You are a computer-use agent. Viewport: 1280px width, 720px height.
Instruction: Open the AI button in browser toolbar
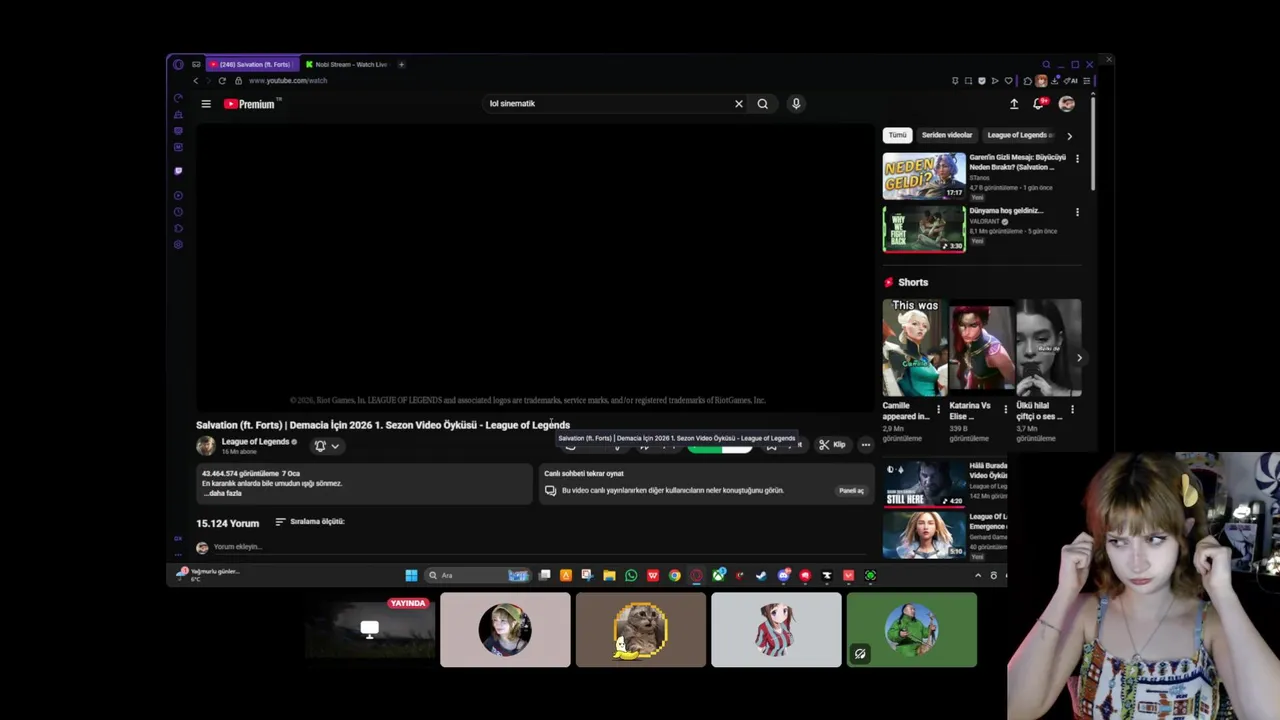(1071, 81)
